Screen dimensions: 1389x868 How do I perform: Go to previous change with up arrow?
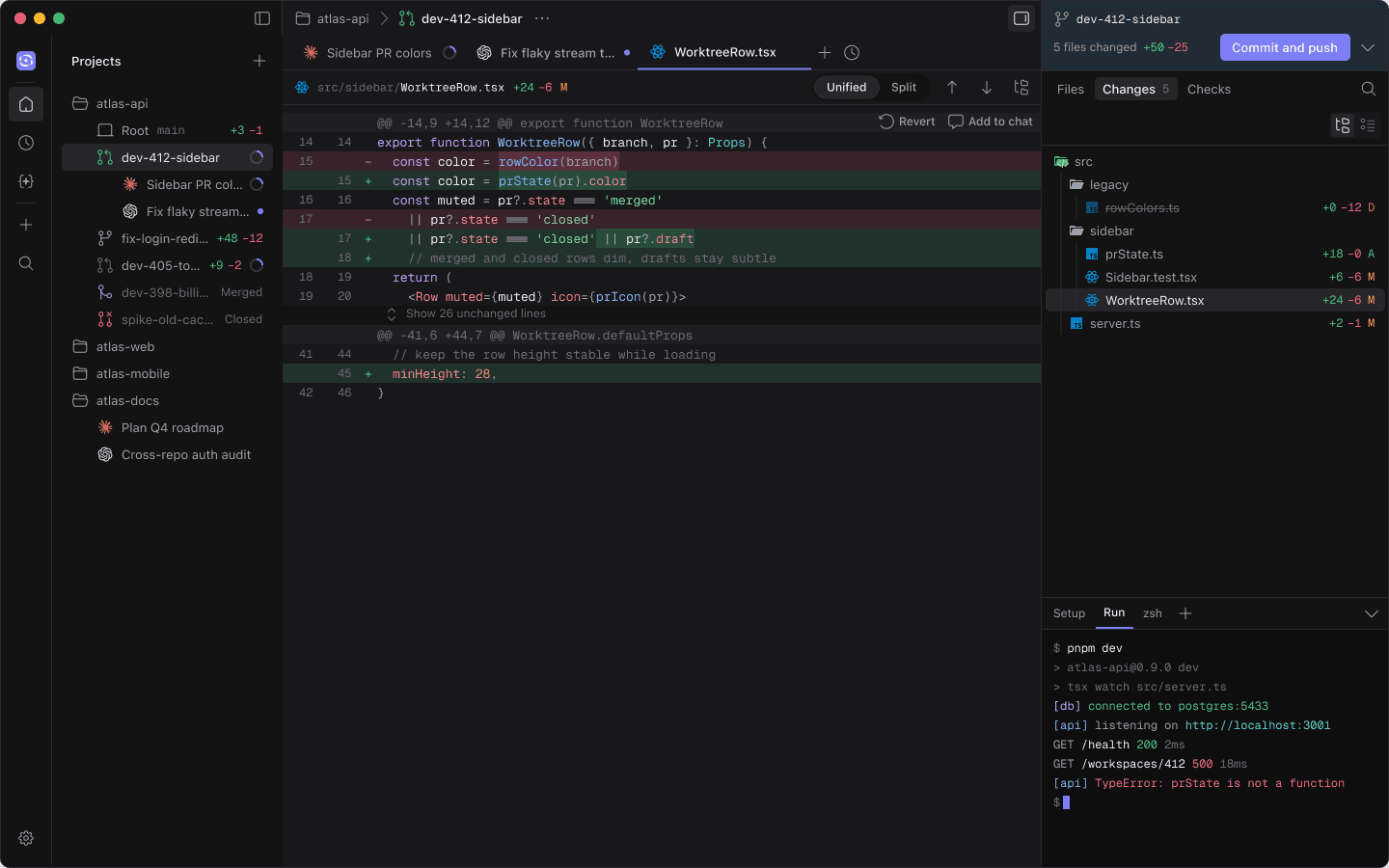click(952, 88)
